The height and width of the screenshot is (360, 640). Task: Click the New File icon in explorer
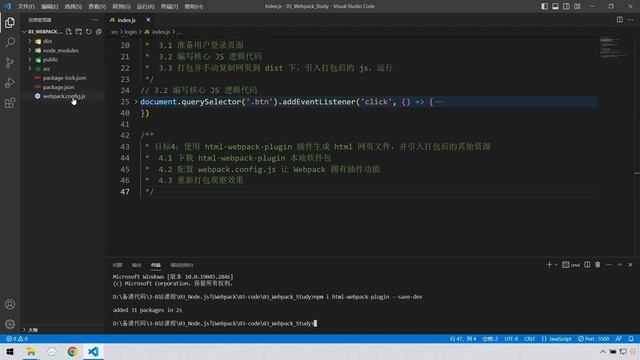point(69,31)
